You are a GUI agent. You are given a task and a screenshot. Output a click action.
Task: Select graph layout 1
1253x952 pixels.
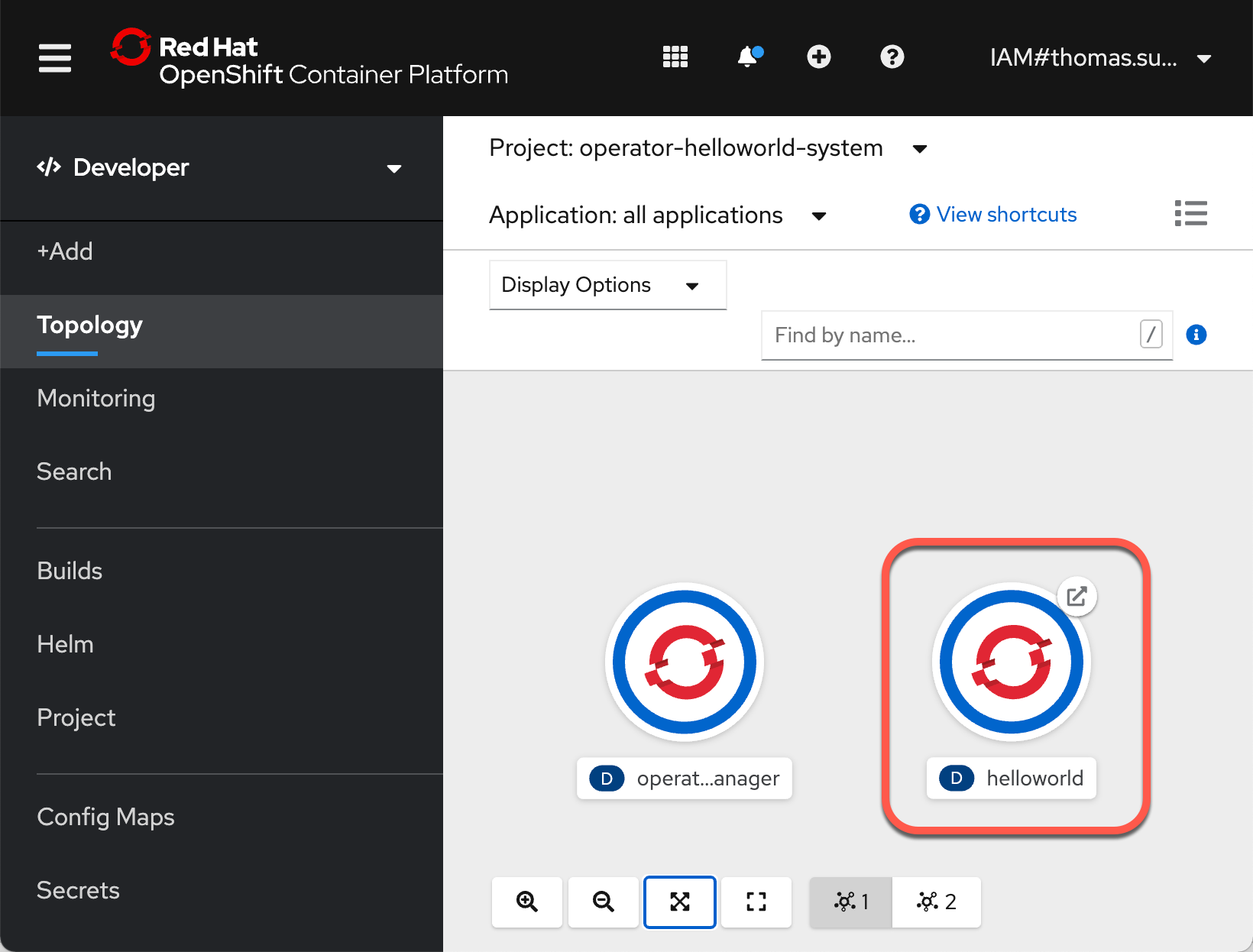pyautogui.click(x=851, y=902)
